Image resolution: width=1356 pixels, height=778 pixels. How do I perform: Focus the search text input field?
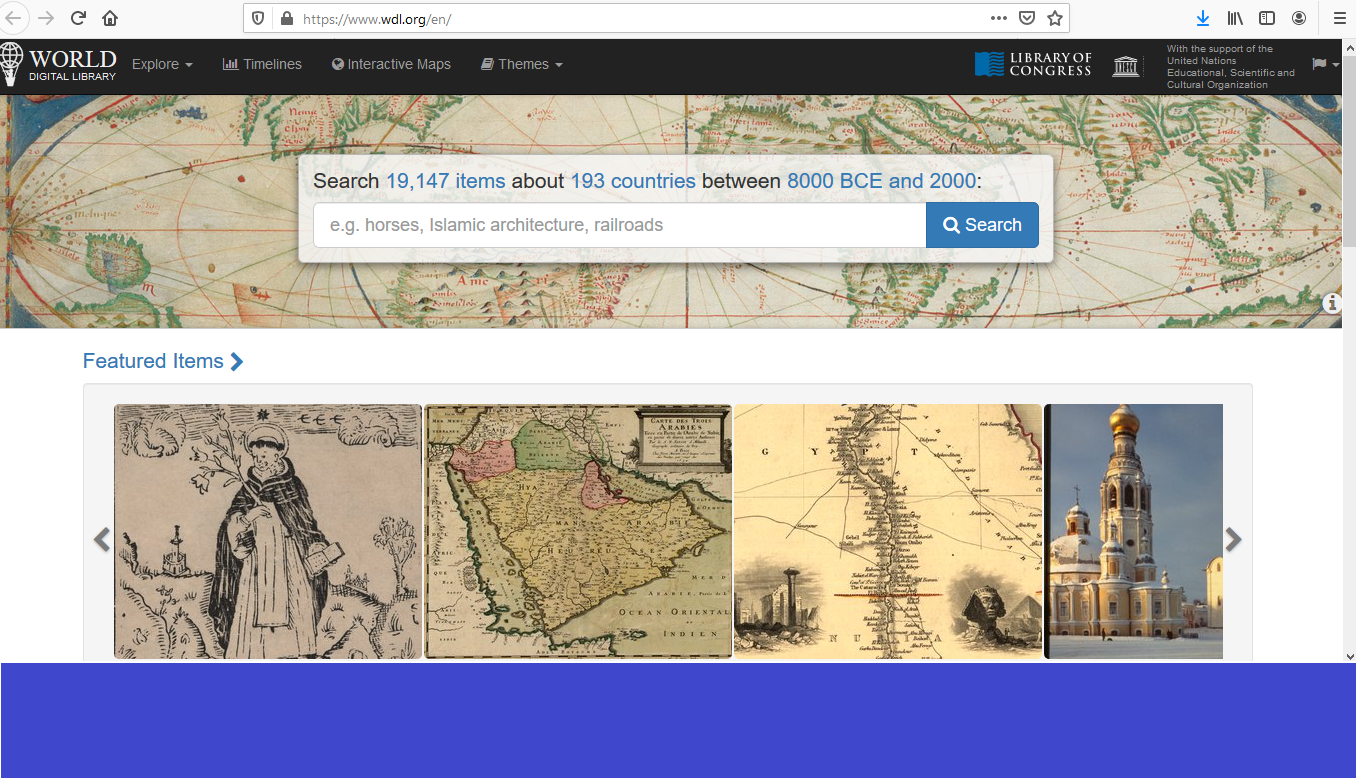pyautogui.click(x=620, y=225)
